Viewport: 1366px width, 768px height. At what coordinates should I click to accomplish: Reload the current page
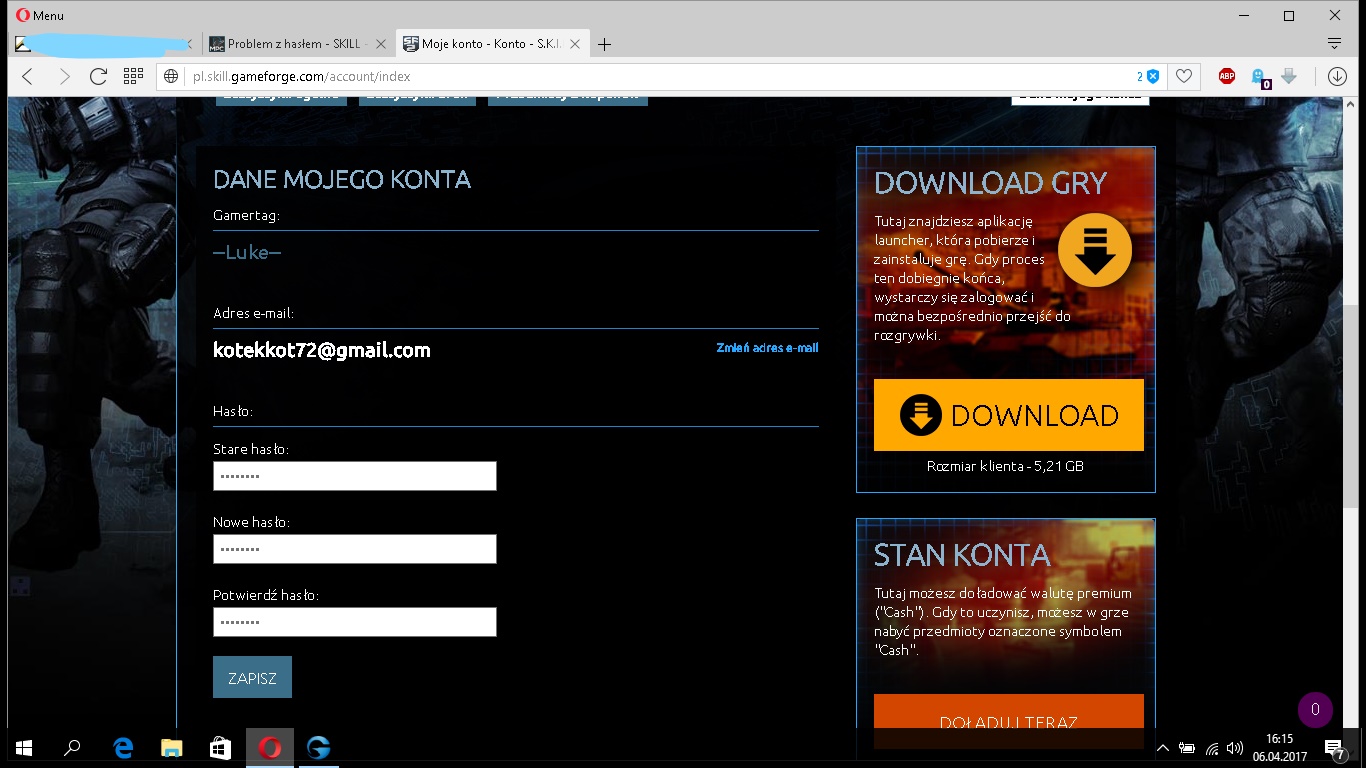pyautogui.click(x=98, y=76)
